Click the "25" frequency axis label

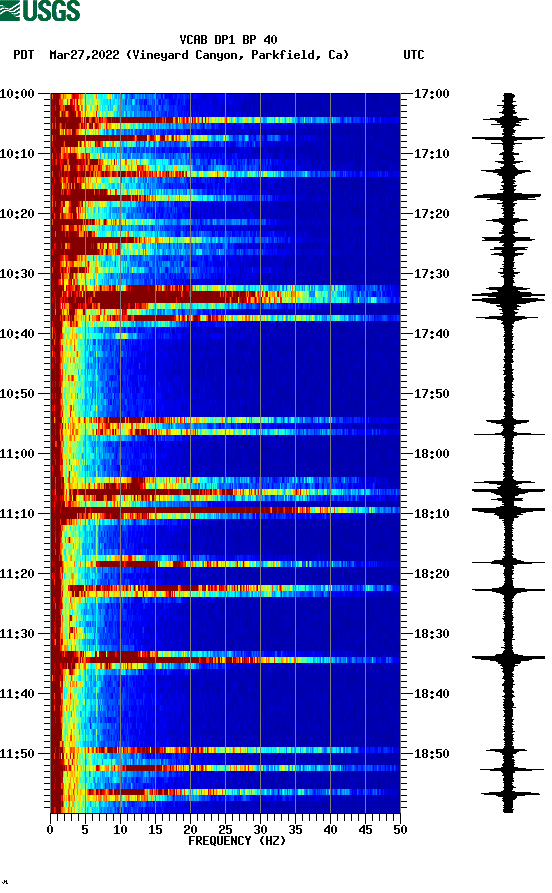pyautogui.click(x=225, y=830)
